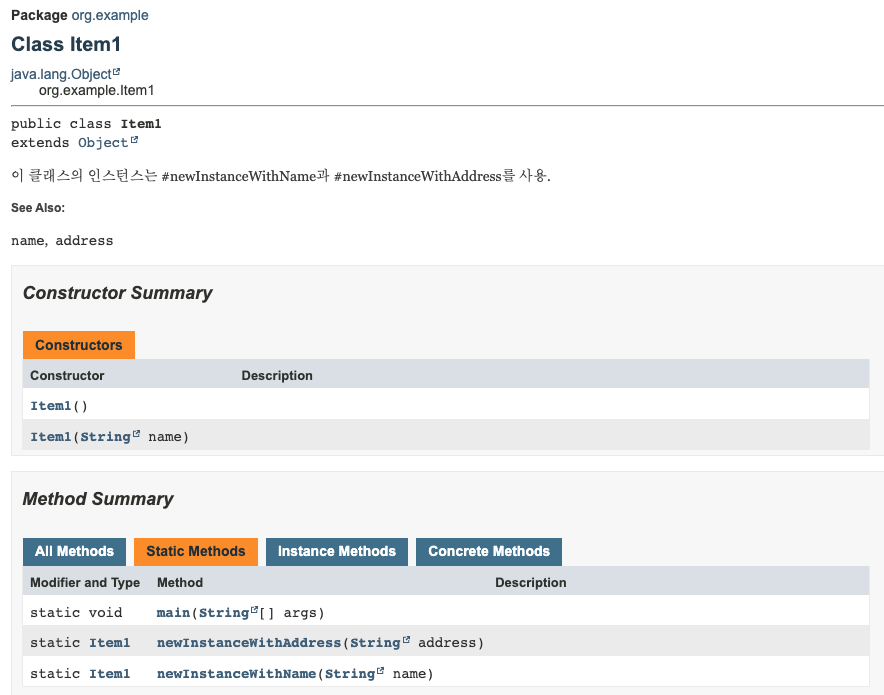Click the Modifier and Type column header

(x=85, y=582)
